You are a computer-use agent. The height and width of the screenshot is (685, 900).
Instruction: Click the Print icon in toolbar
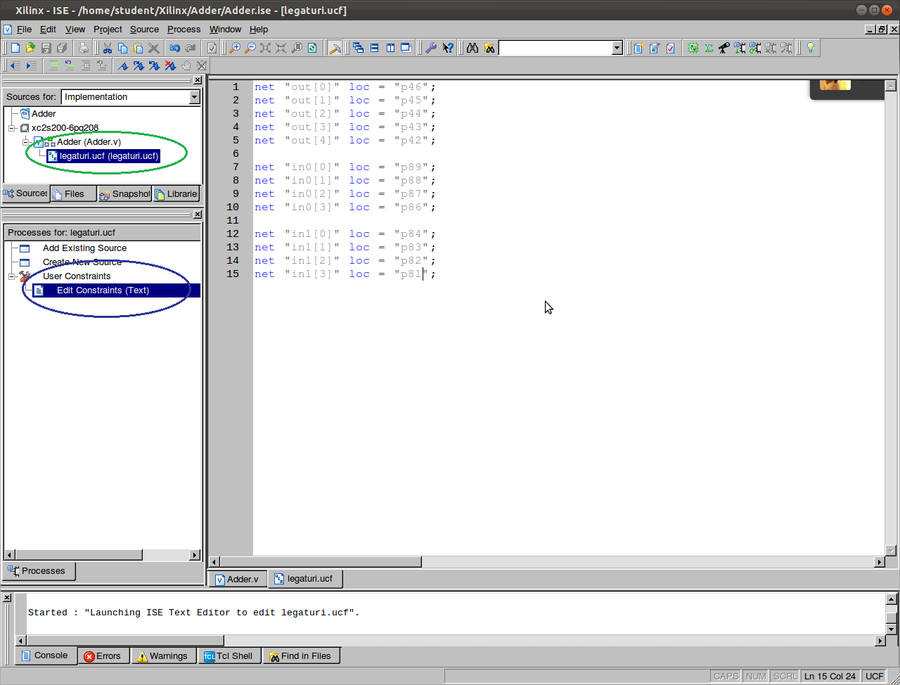pos(85,48)
